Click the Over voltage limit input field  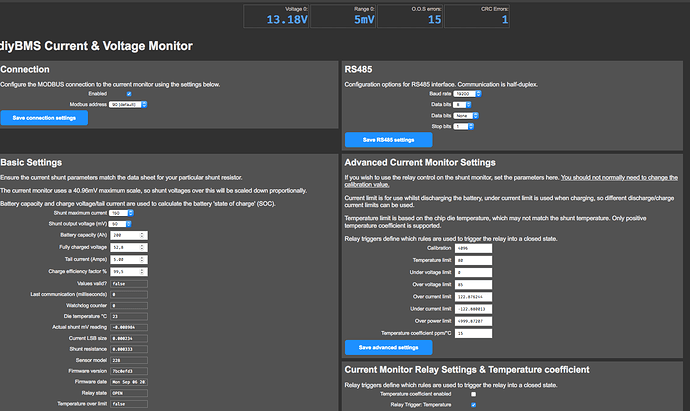(473, 285)
